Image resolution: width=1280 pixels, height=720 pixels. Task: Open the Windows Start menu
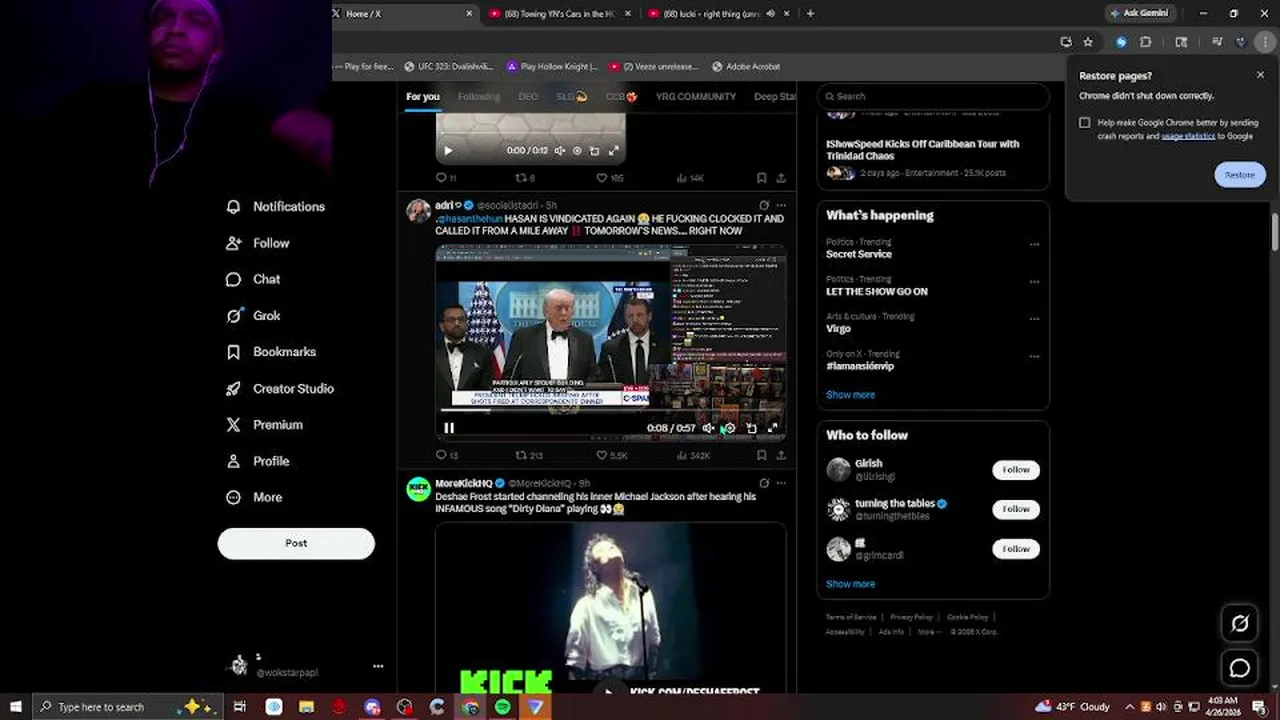pyautogui.click(x=16, y=707)
